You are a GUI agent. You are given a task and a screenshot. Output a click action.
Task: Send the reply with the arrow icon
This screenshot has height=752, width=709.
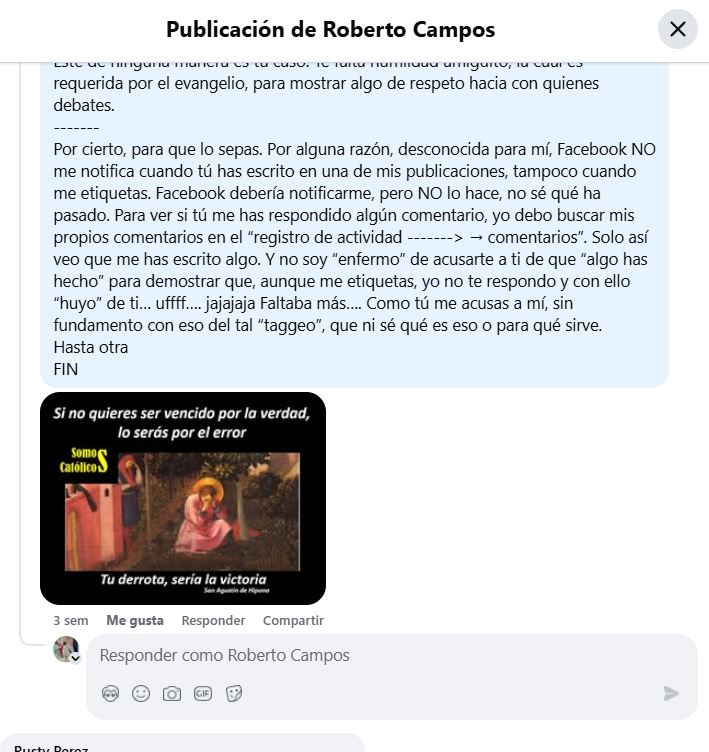click(x=671, y=693)
